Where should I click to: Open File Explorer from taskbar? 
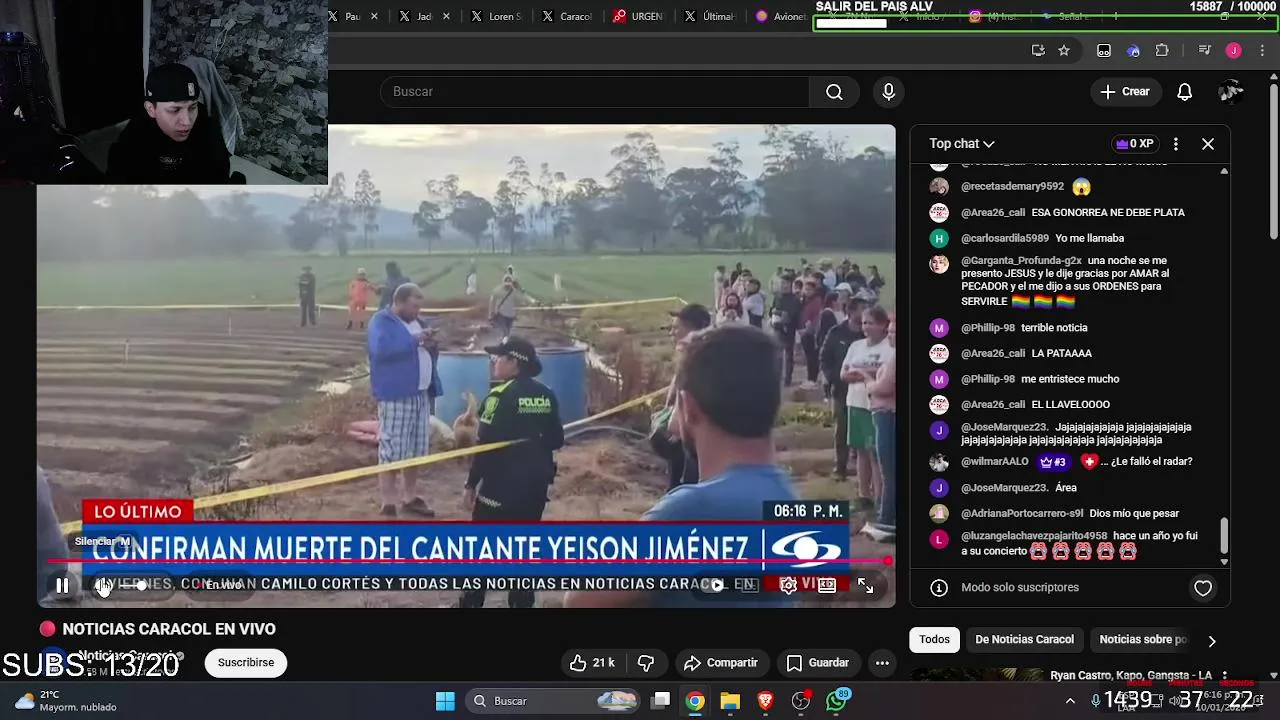click(730, 701)
